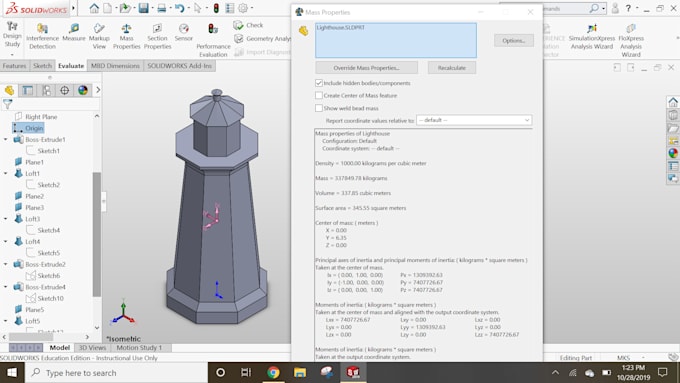Open the Design Study tool
This screenshot has width=680, height=383.
(12, 34)
